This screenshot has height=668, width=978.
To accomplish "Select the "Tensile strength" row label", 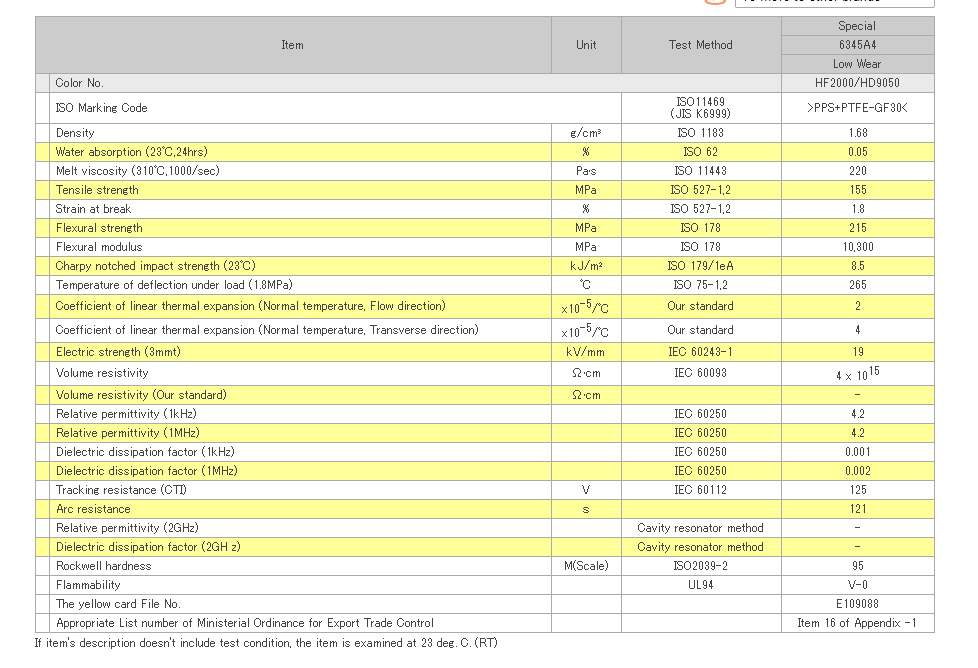I will [x=97, y=190].
